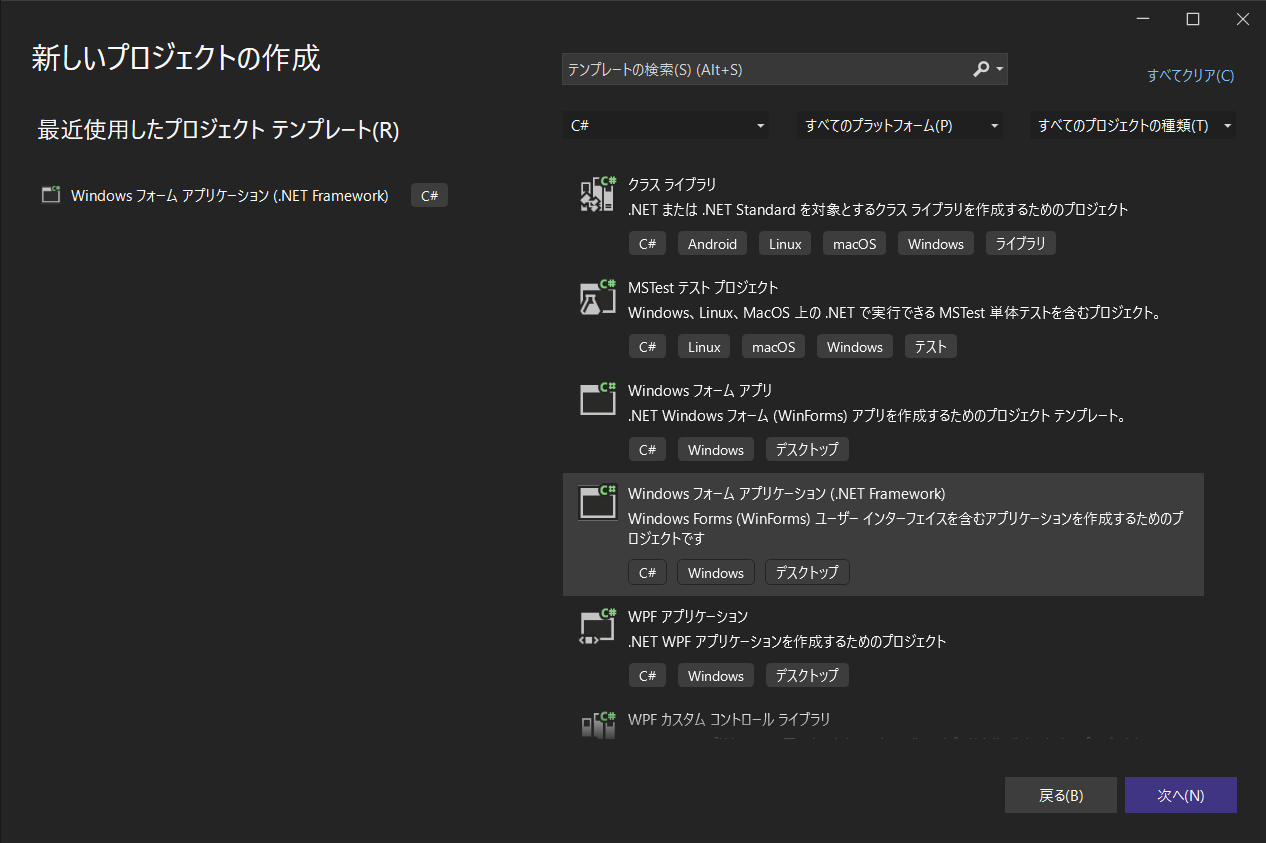The width and height of the screenshot is (1266, 843).
Task: Select the MSTest テスト プロジェクト title
Action: pos(703,288)
